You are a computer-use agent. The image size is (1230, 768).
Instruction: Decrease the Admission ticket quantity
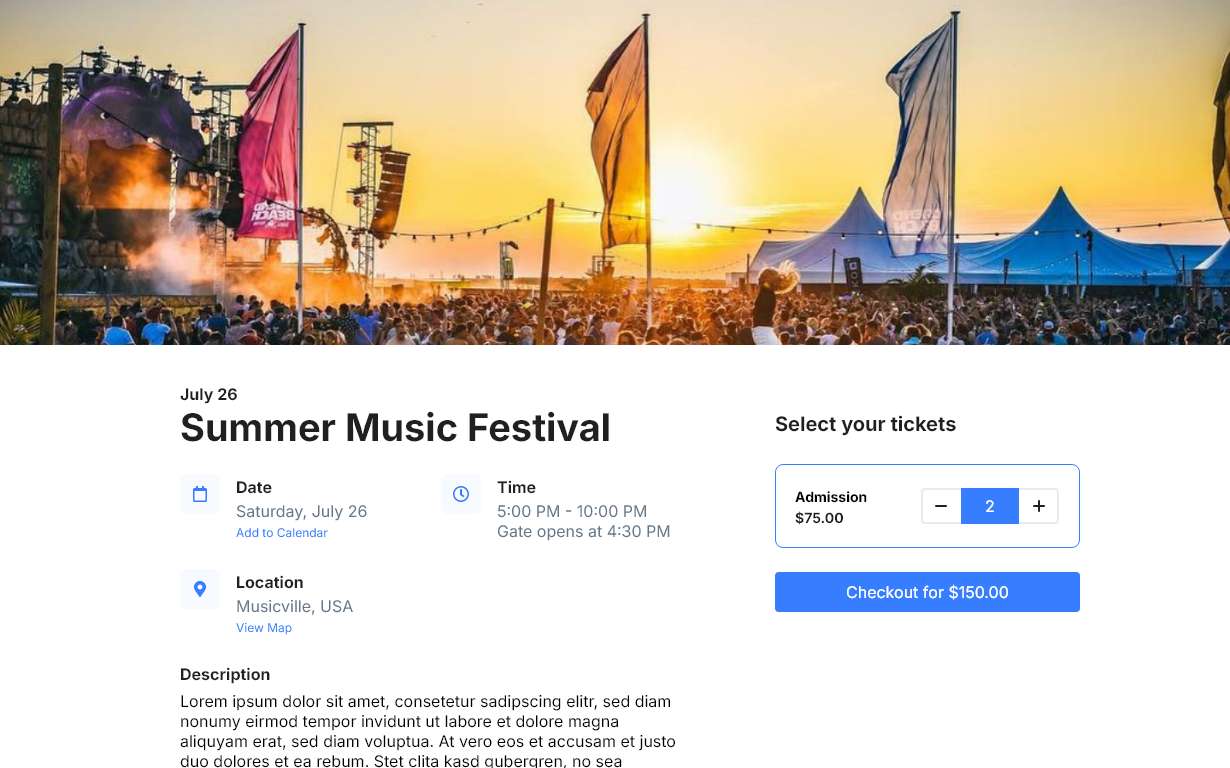(941, 506)
